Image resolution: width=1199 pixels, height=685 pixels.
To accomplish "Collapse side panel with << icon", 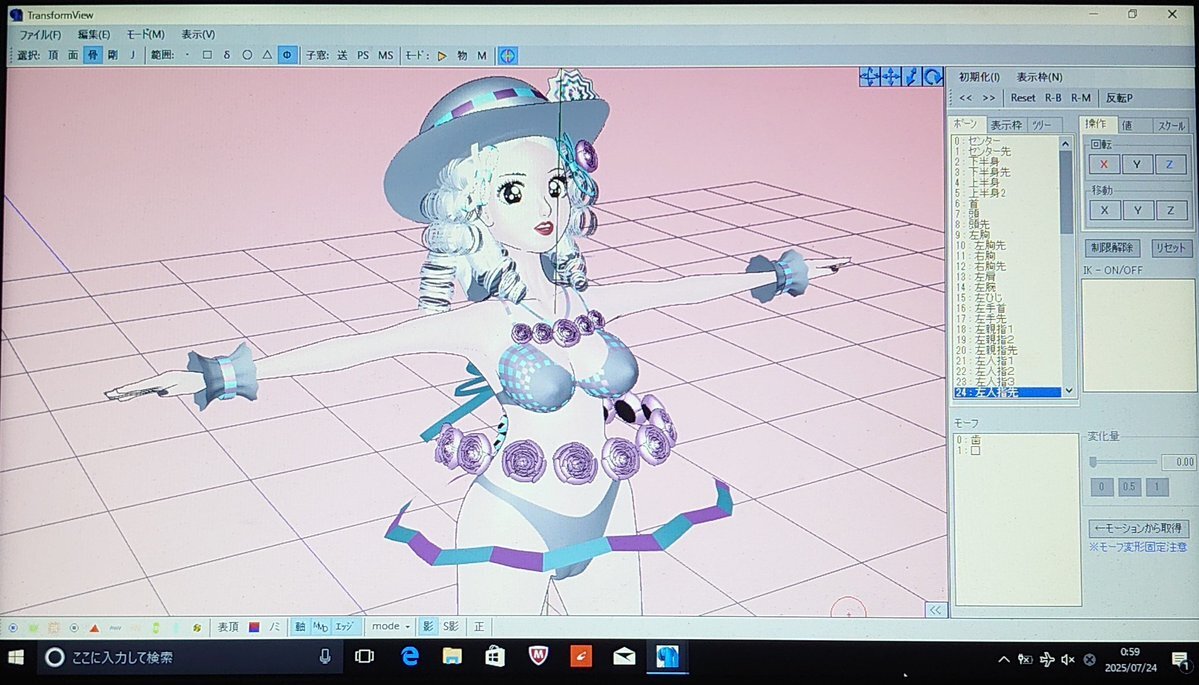I will [935, 609].
